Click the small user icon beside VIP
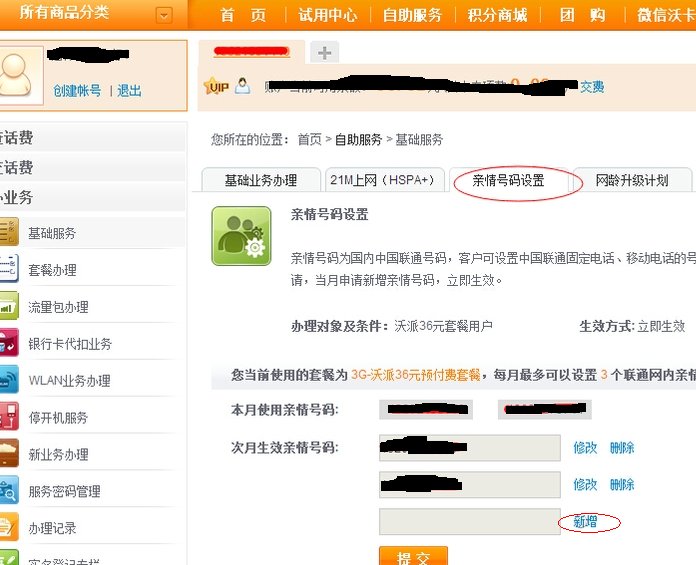 pyautogui.click(x=242, y=86)
